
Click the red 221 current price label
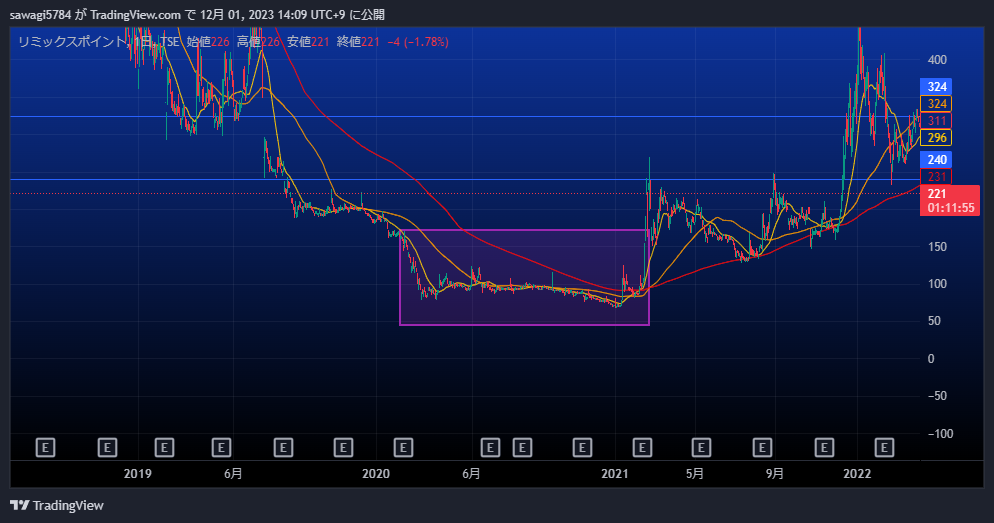click(x=937, y=194)
